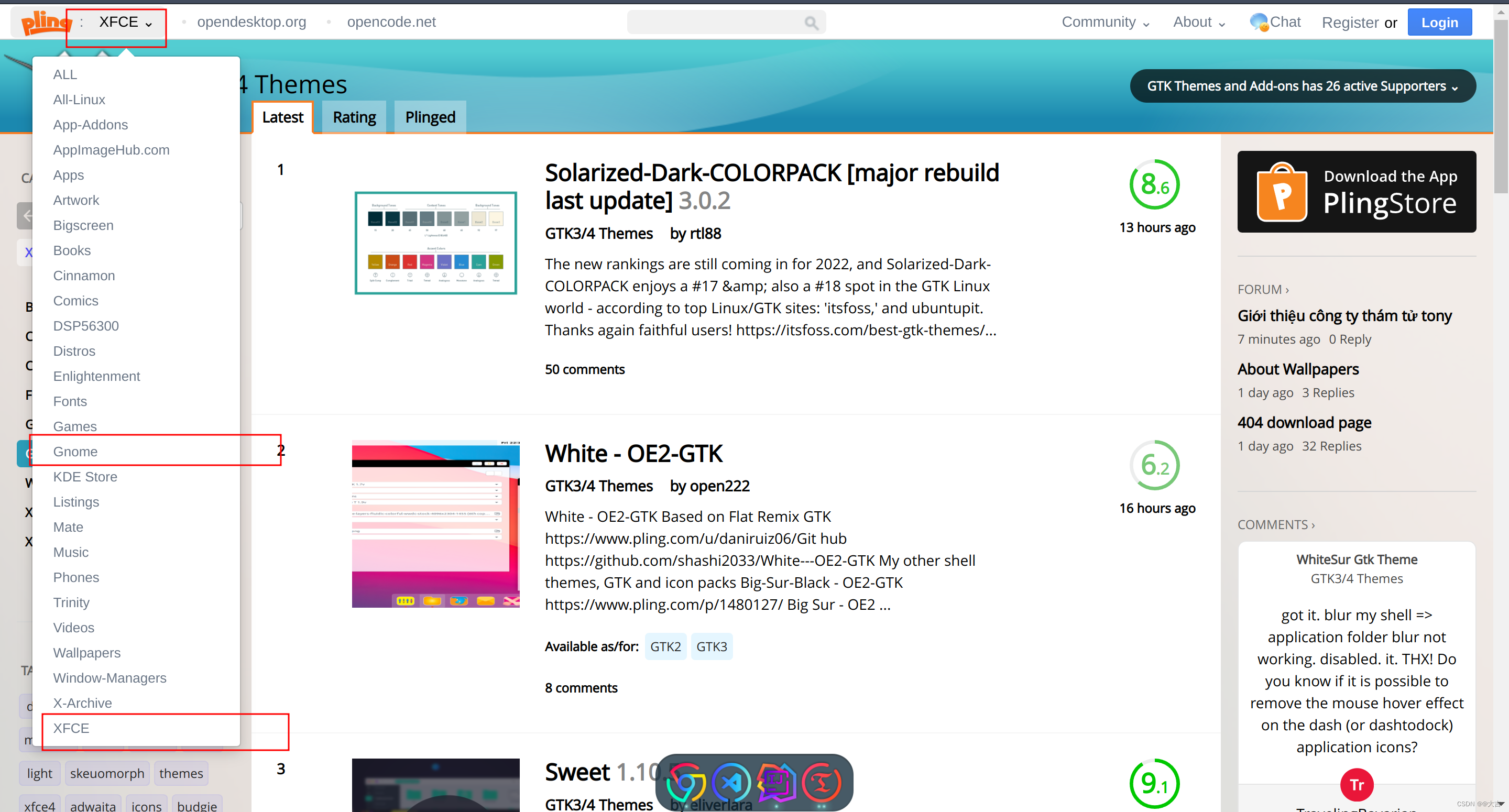Select GTK2 availability filter tag

click(x=664, y=646)
